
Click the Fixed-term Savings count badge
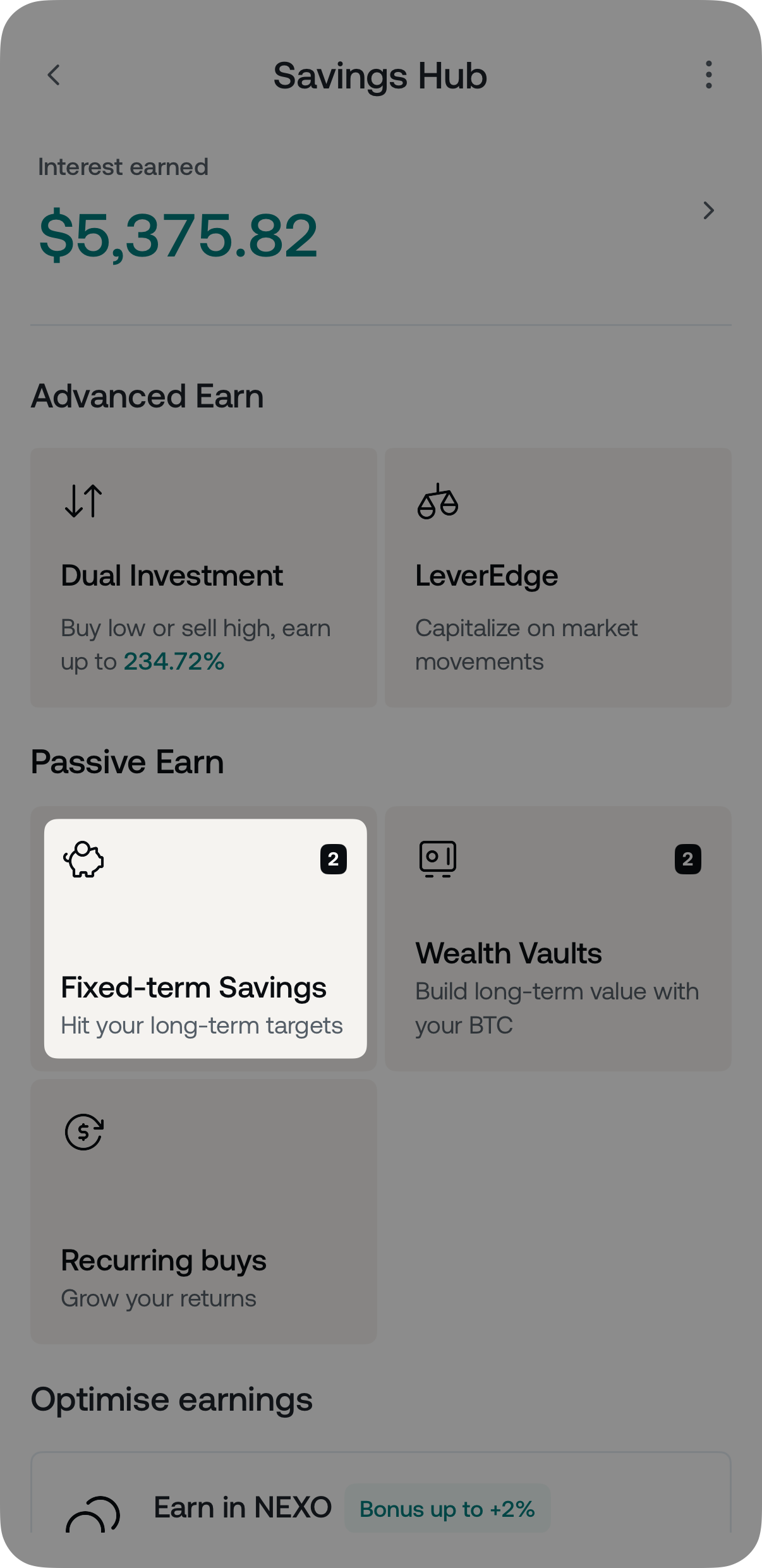[334, 859]
